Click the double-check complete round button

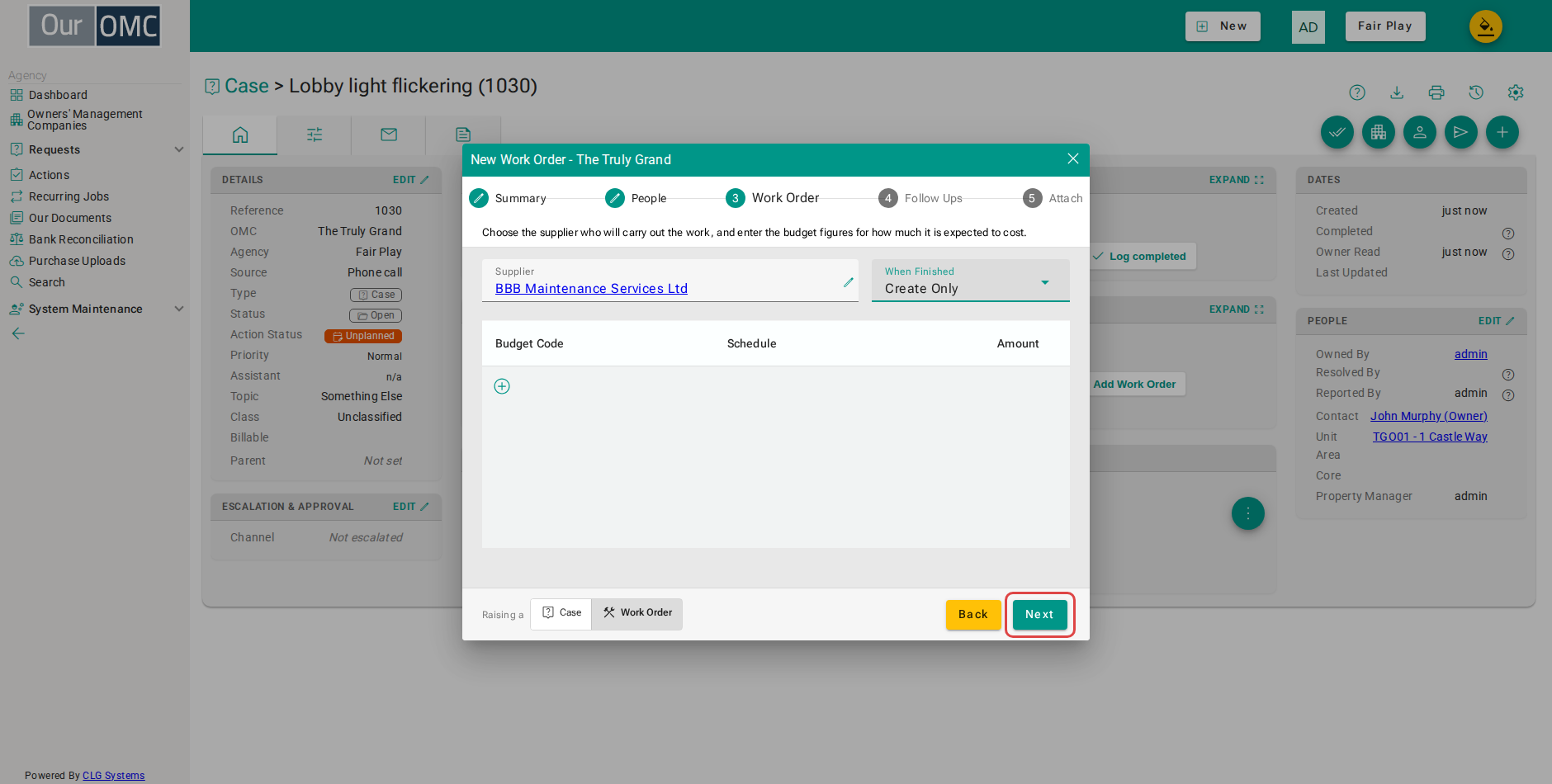[x=1337, y=132]
